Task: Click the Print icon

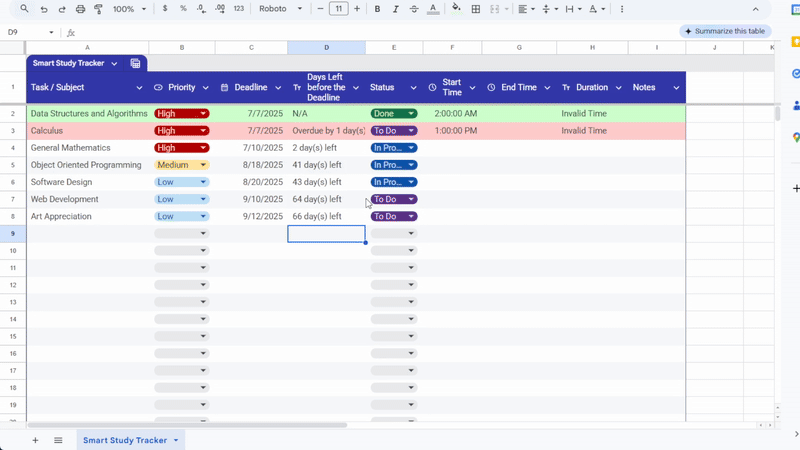Action: [x=80, y=9]
